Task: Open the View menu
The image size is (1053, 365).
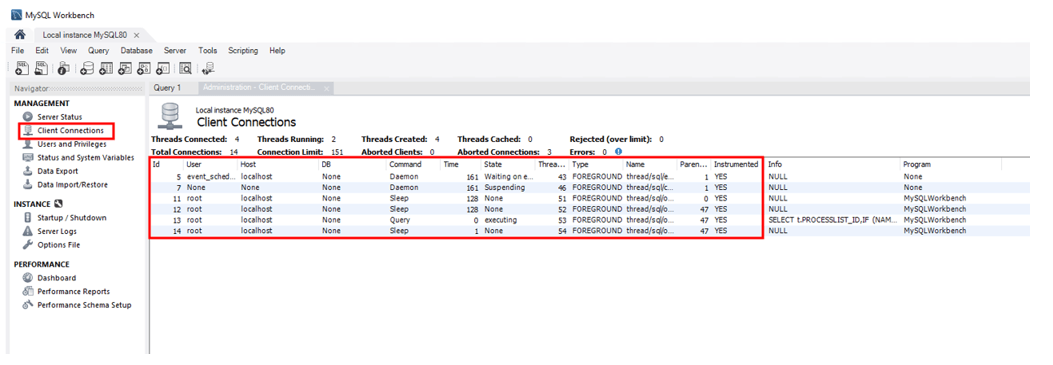Action: 68,50
